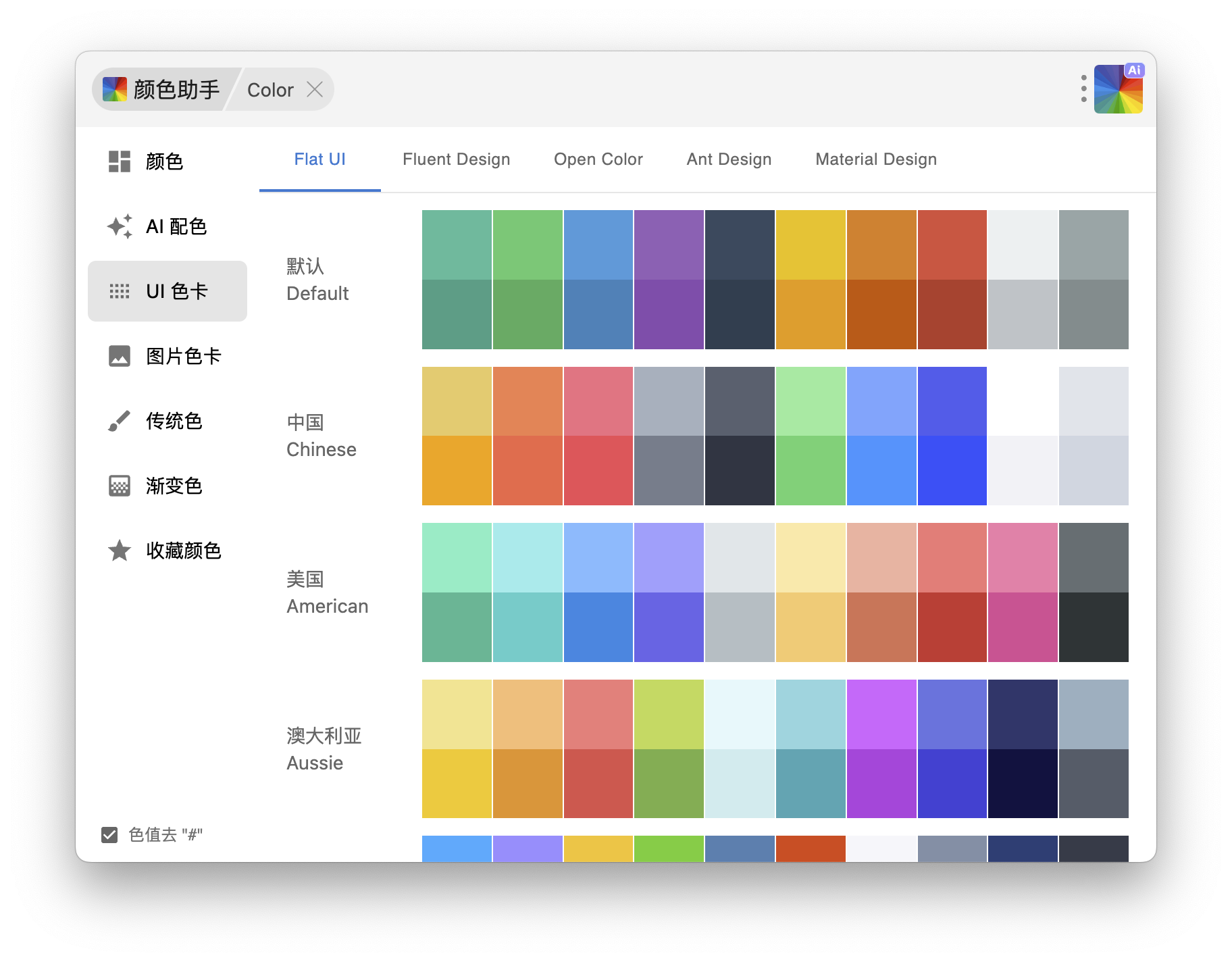Pick the magenta-purple swatch in Aussie top row
This screenshot has width=1232, height=962.
point(881,714)
